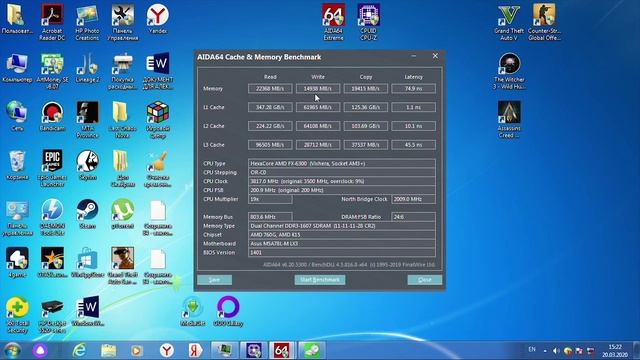
Task: Open the purple Alice assistant on the taskbar
Action: (40, 350)
